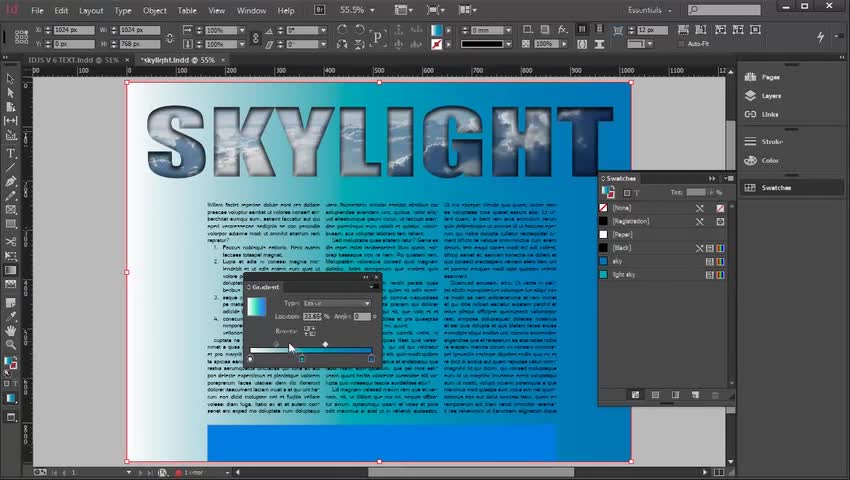Select formatting affects text T button
The width and height of the screenshot is (850, 480).
point(638,193)
